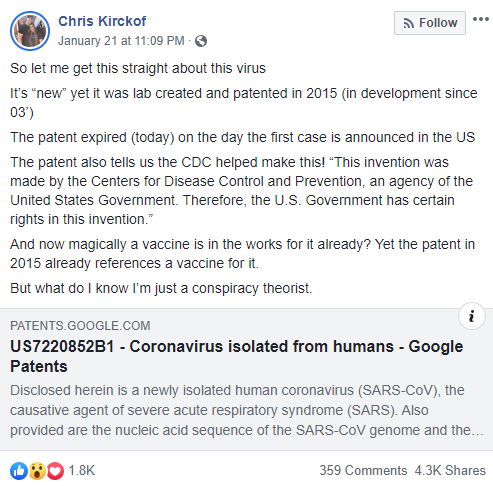Click the blue thumbs-up Like reaction icon
This screenshot has height=486, width=493.
coord(19,471)
